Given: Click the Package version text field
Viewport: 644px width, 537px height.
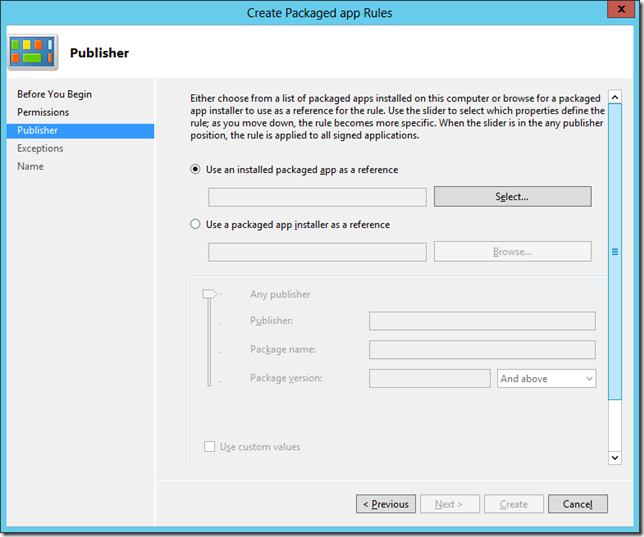Looking at the screenshot, I should 429,379.
